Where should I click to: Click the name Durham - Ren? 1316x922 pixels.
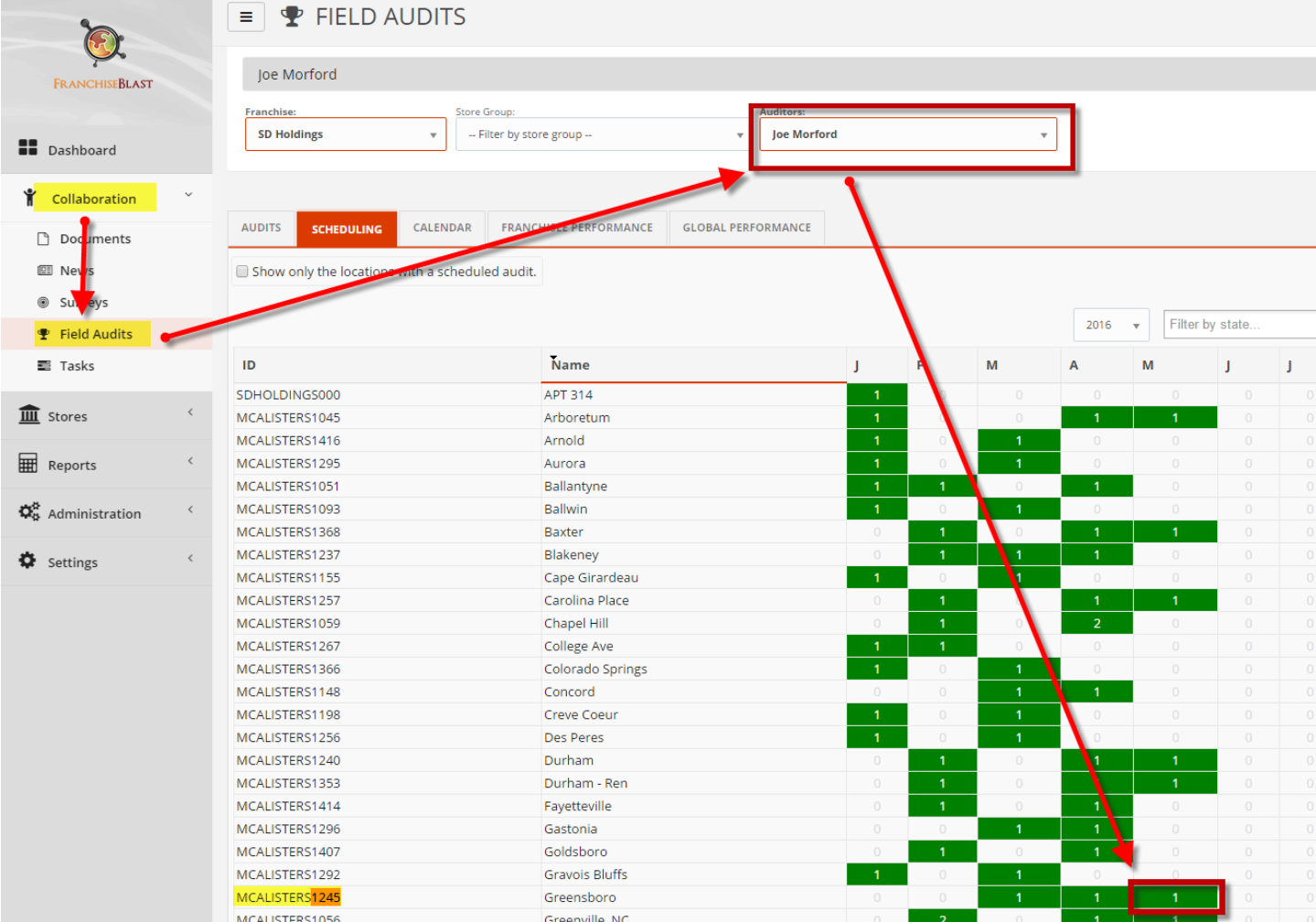click(585, 784)
